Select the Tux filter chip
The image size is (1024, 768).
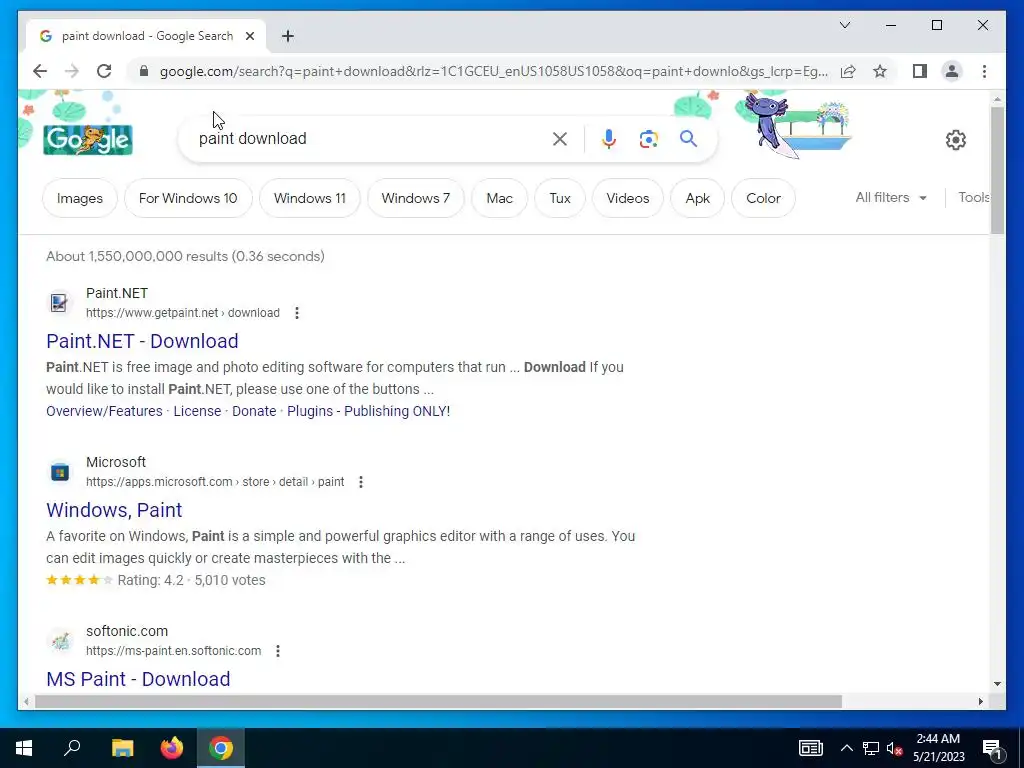click(560, 198)
